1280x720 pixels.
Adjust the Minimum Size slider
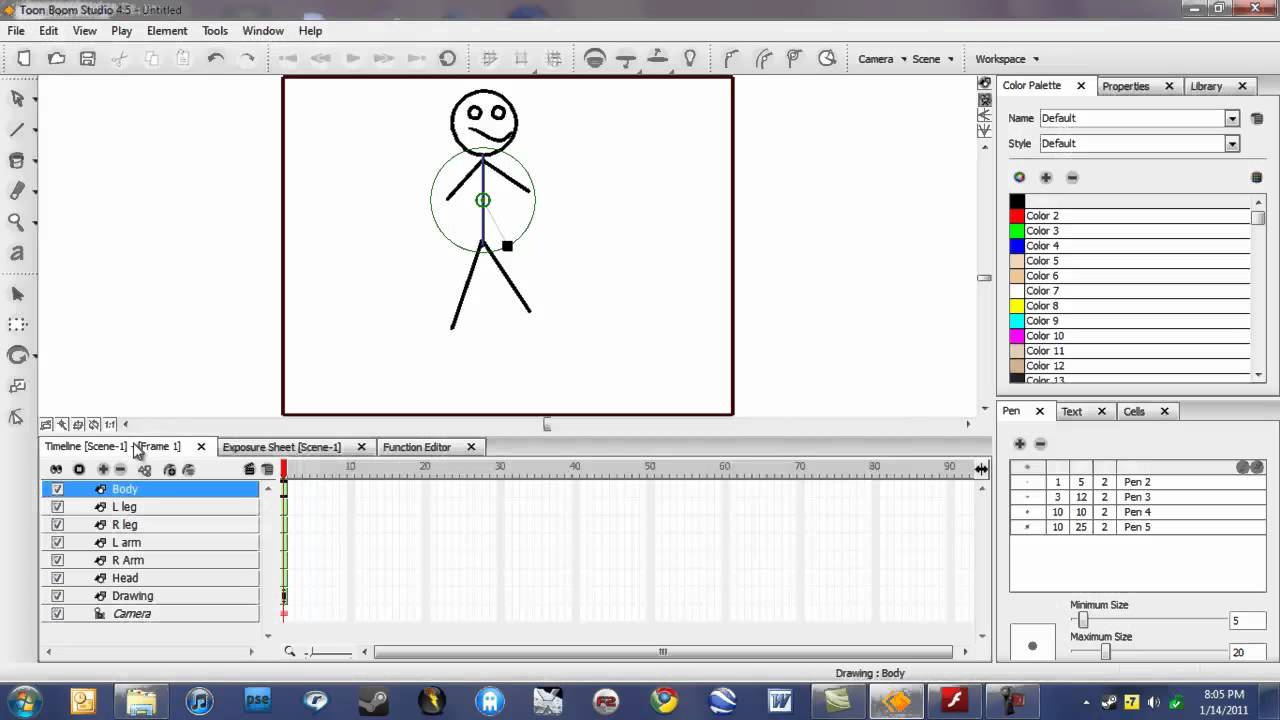pos(1083,620)
